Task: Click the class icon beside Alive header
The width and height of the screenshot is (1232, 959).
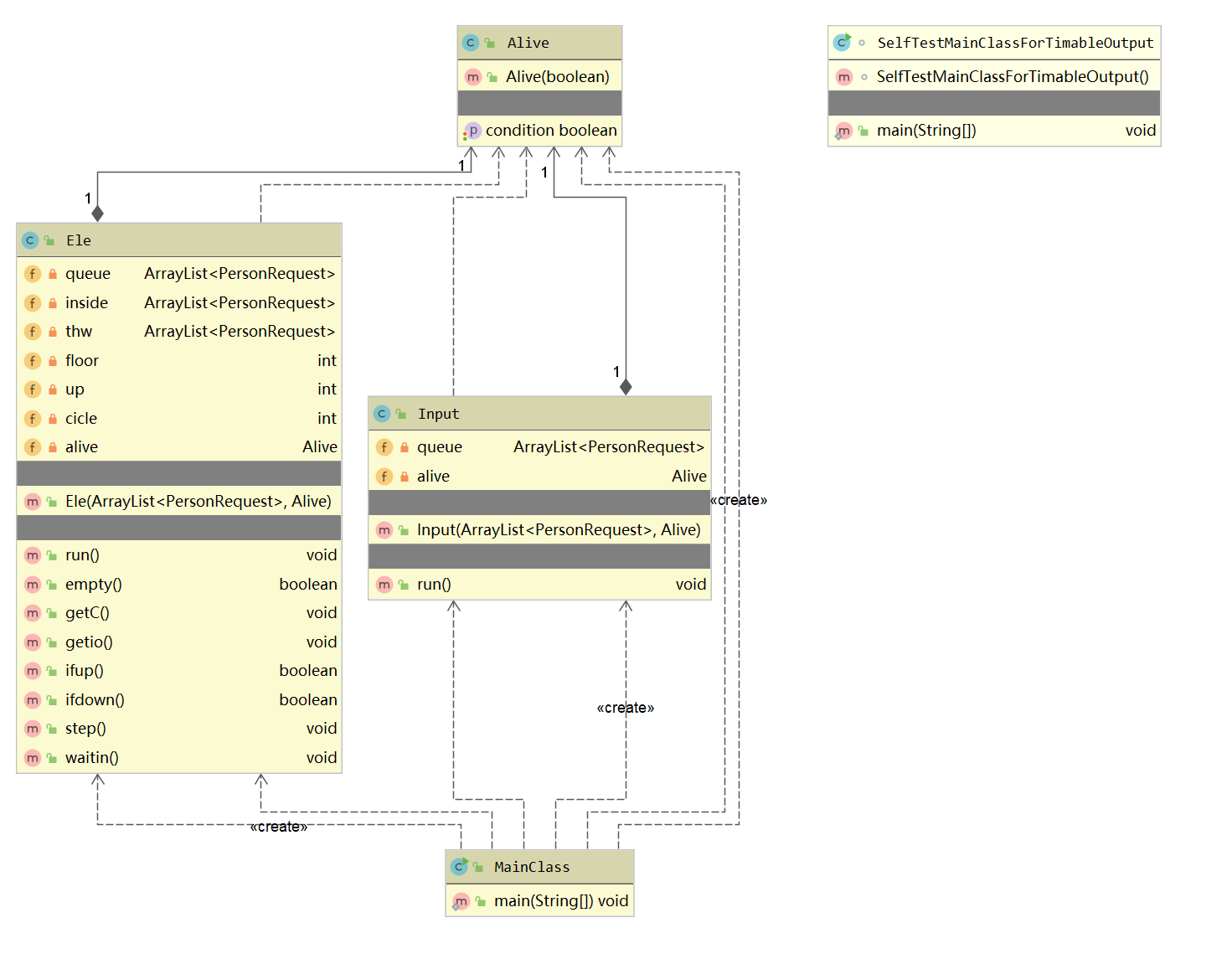Action: 471,43
